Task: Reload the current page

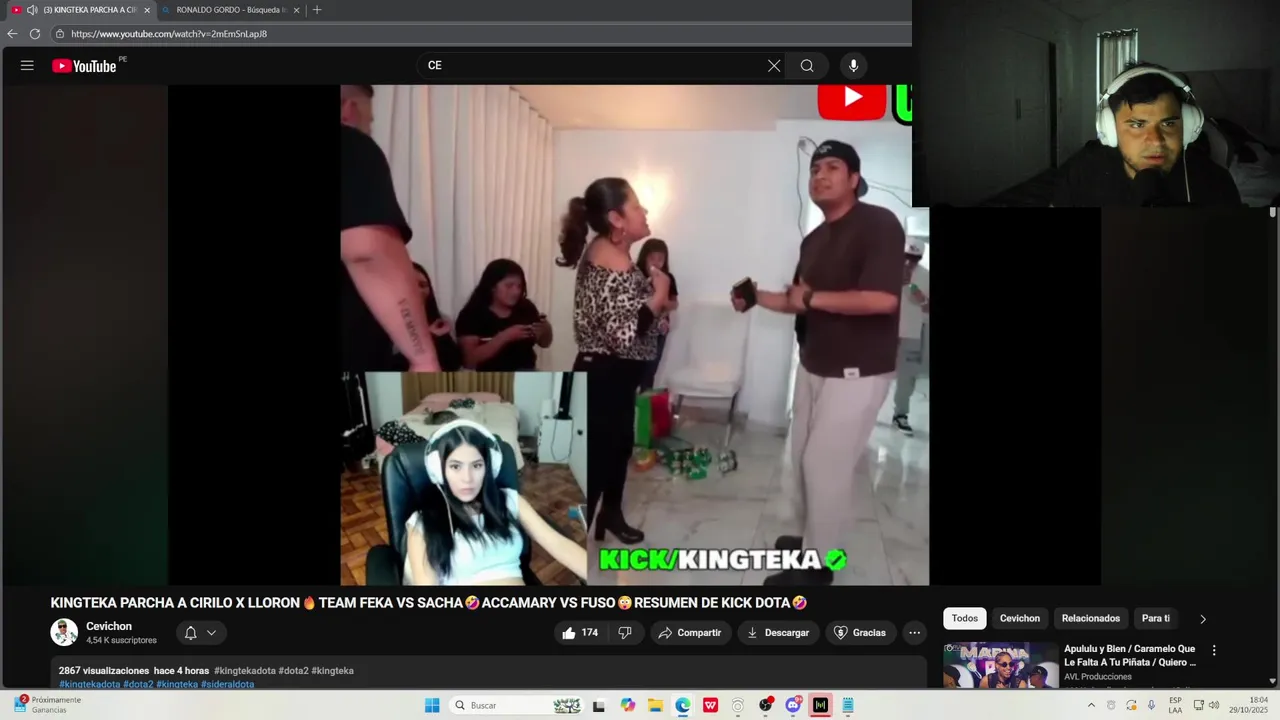Action: pyautogui.click(x=35, y=33)
